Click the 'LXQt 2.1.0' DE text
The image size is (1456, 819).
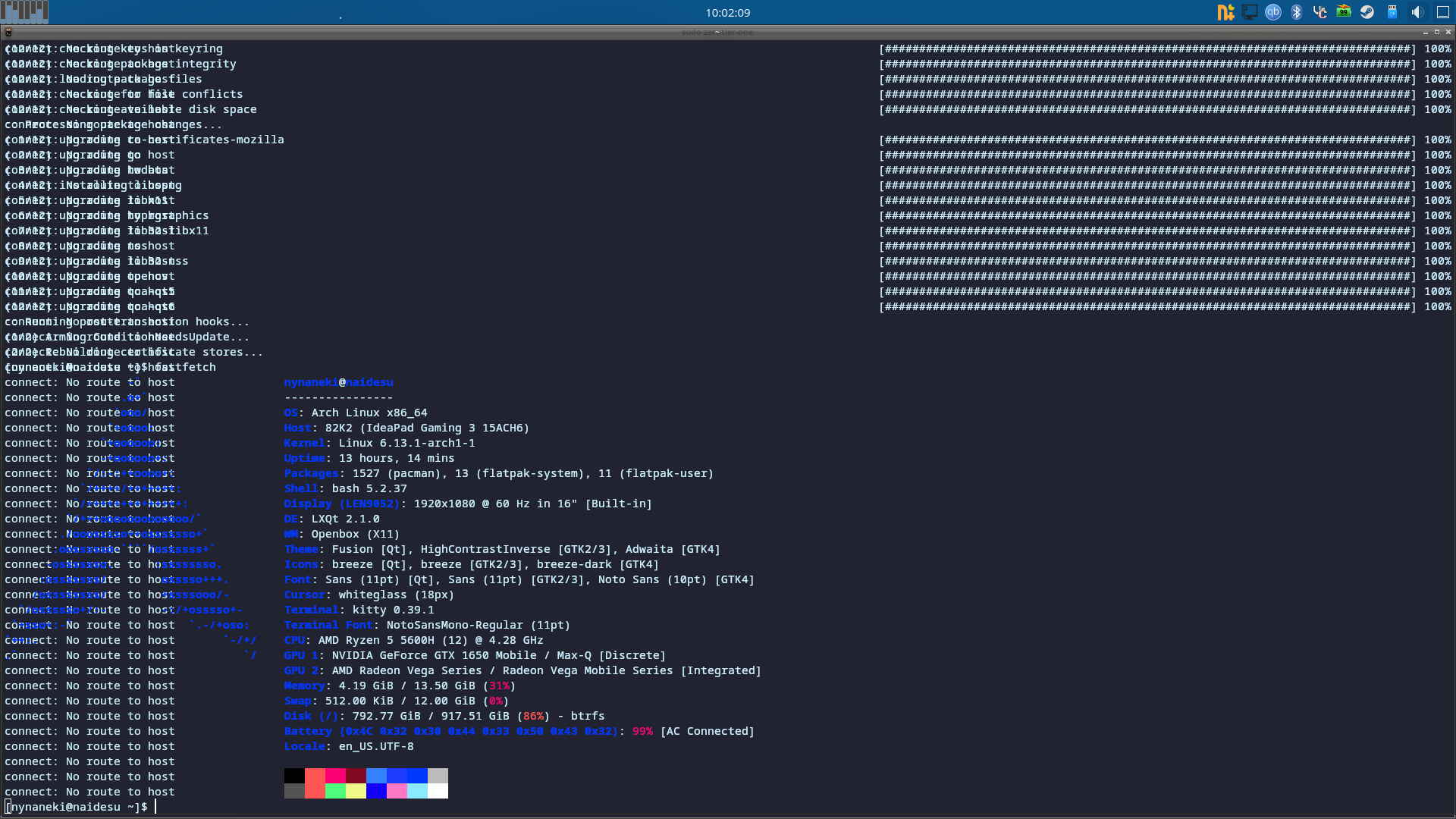pos(345,519)
